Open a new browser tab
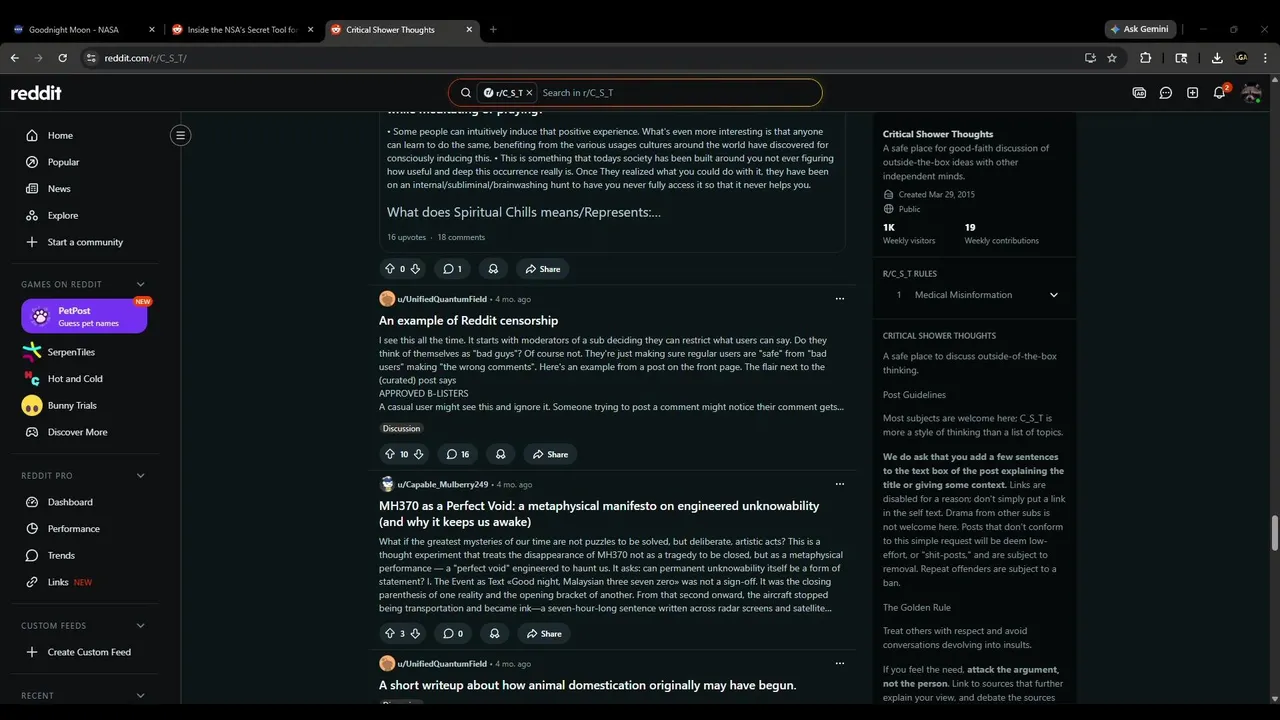 [x=493, y=30]
